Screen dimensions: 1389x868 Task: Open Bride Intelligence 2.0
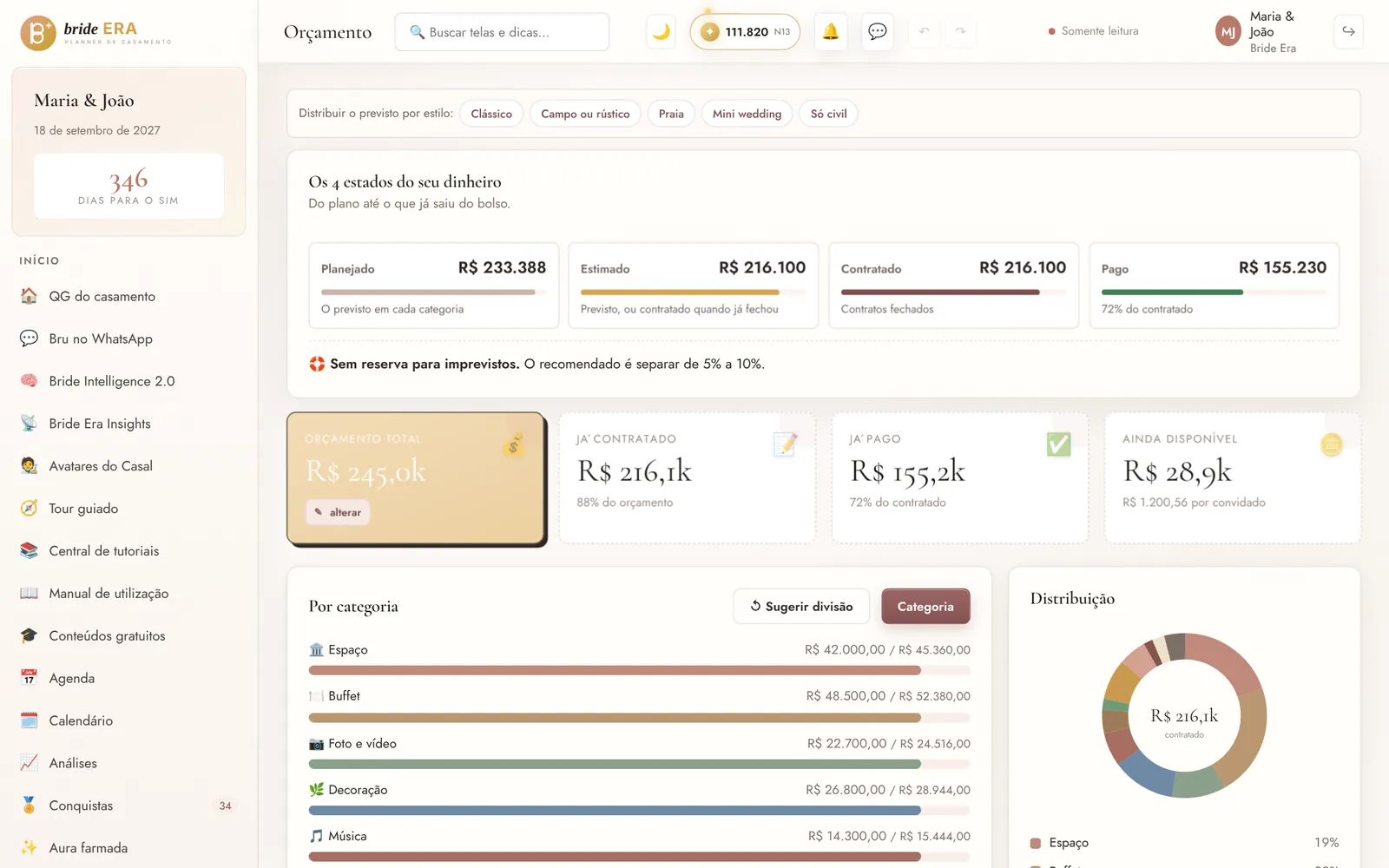point(128,381)
